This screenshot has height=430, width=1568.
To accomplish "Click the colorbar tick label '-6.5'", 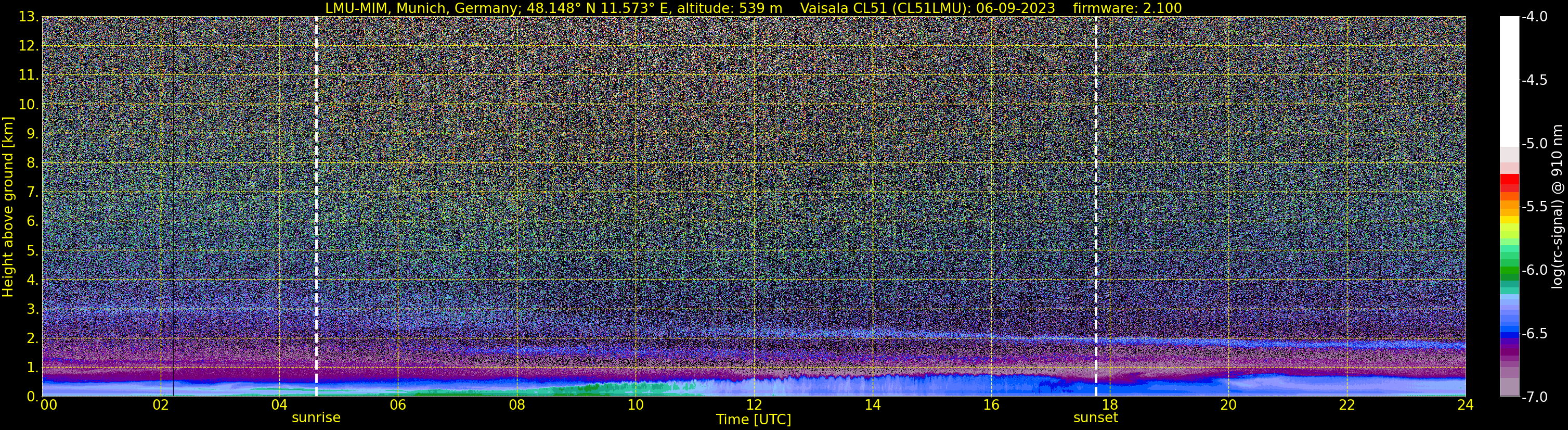I will pos(1535,334).
